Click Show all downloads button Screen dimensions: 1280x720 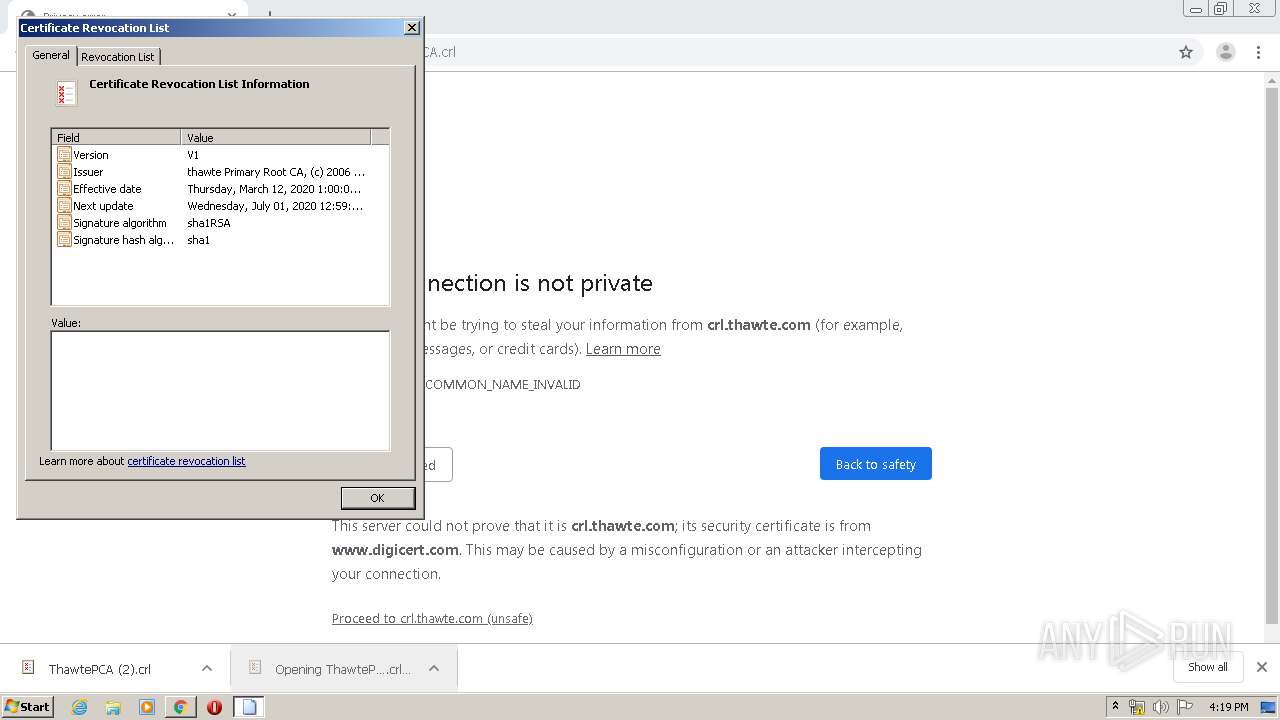point(1208,667)
